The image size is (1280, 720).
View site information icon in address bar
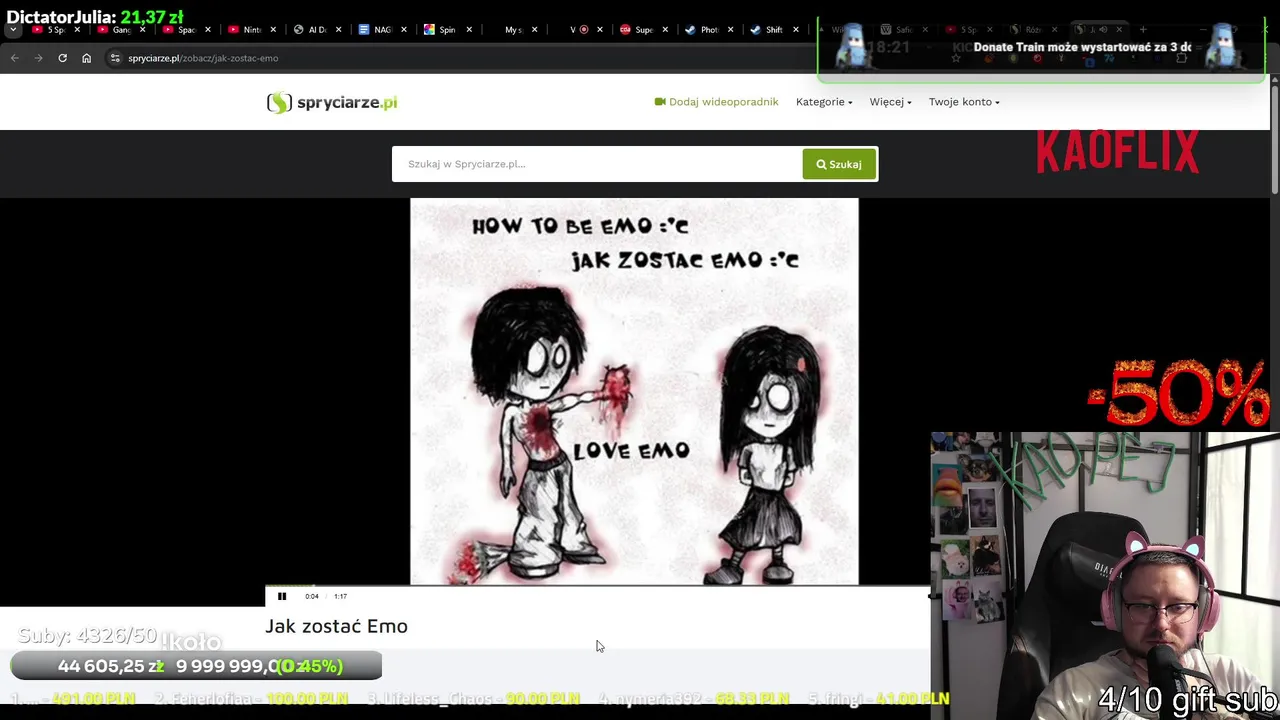tap(116, 58)
